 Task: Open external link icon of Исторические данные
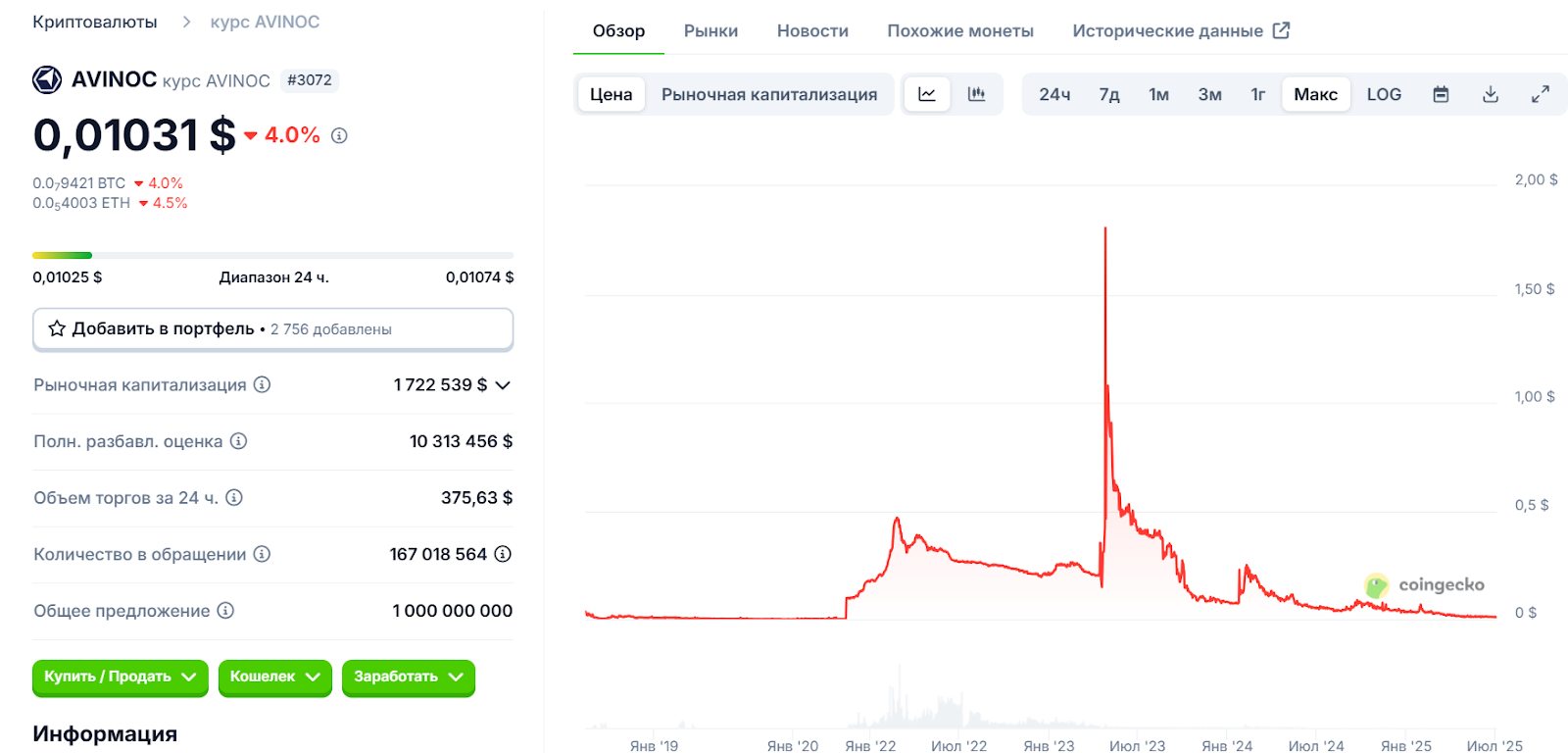click(x=1281, y=30)
